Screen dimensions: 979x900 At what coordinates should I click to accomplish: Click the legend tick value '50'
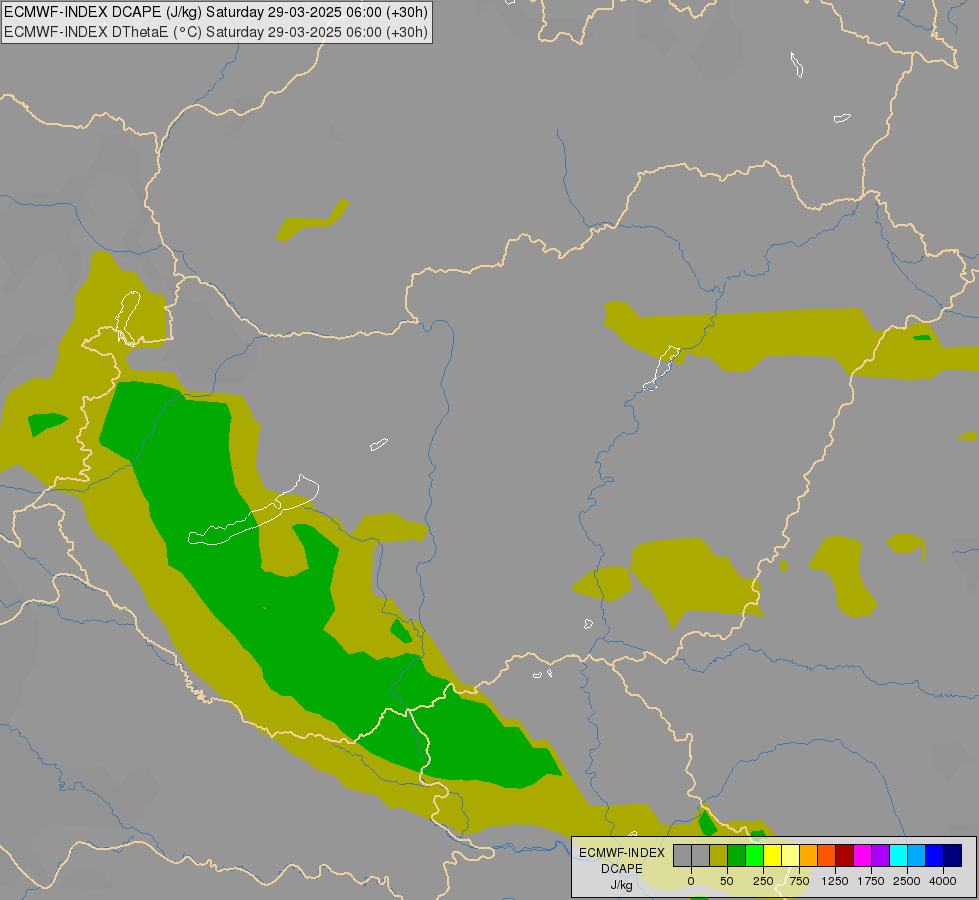pyautogui.click(x=727, y=881)
